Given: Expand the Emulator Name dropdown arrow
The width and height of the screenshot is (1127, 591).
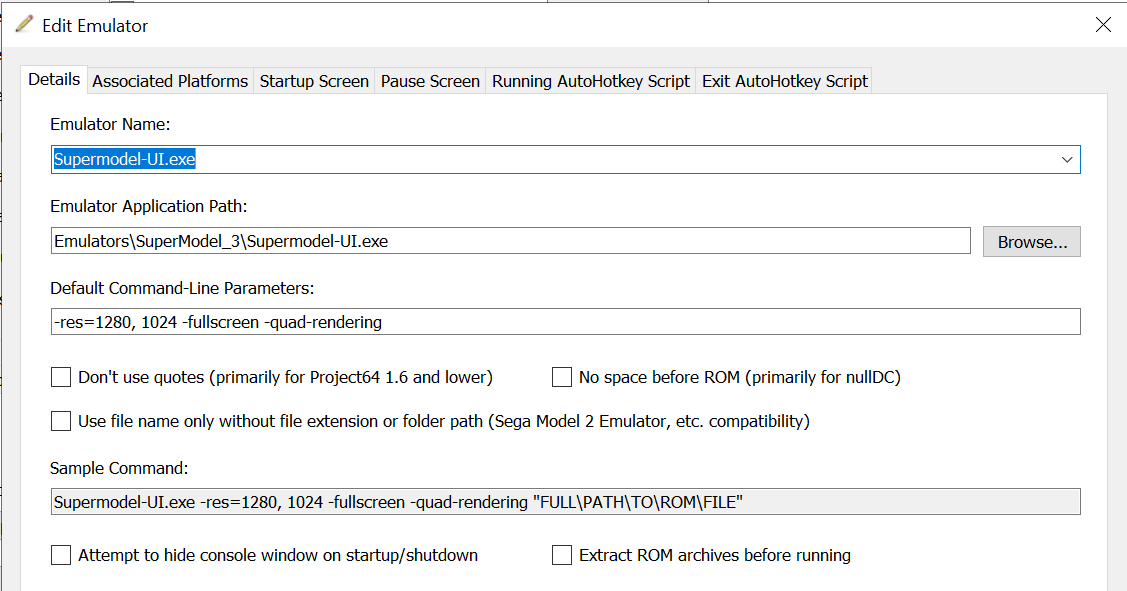Looking at the screenshot, I should (1067, 160).
